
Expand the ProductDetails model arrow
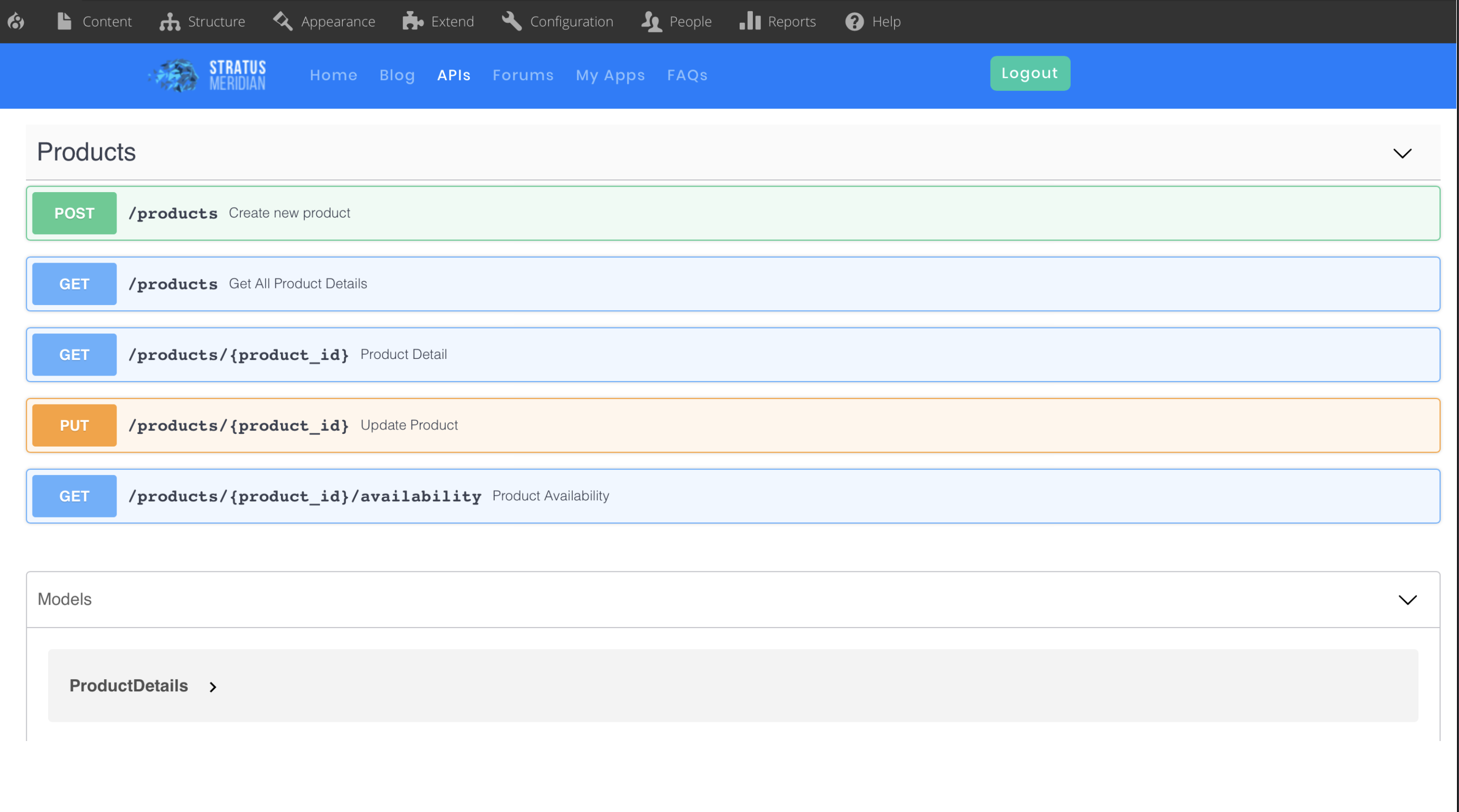213,687
